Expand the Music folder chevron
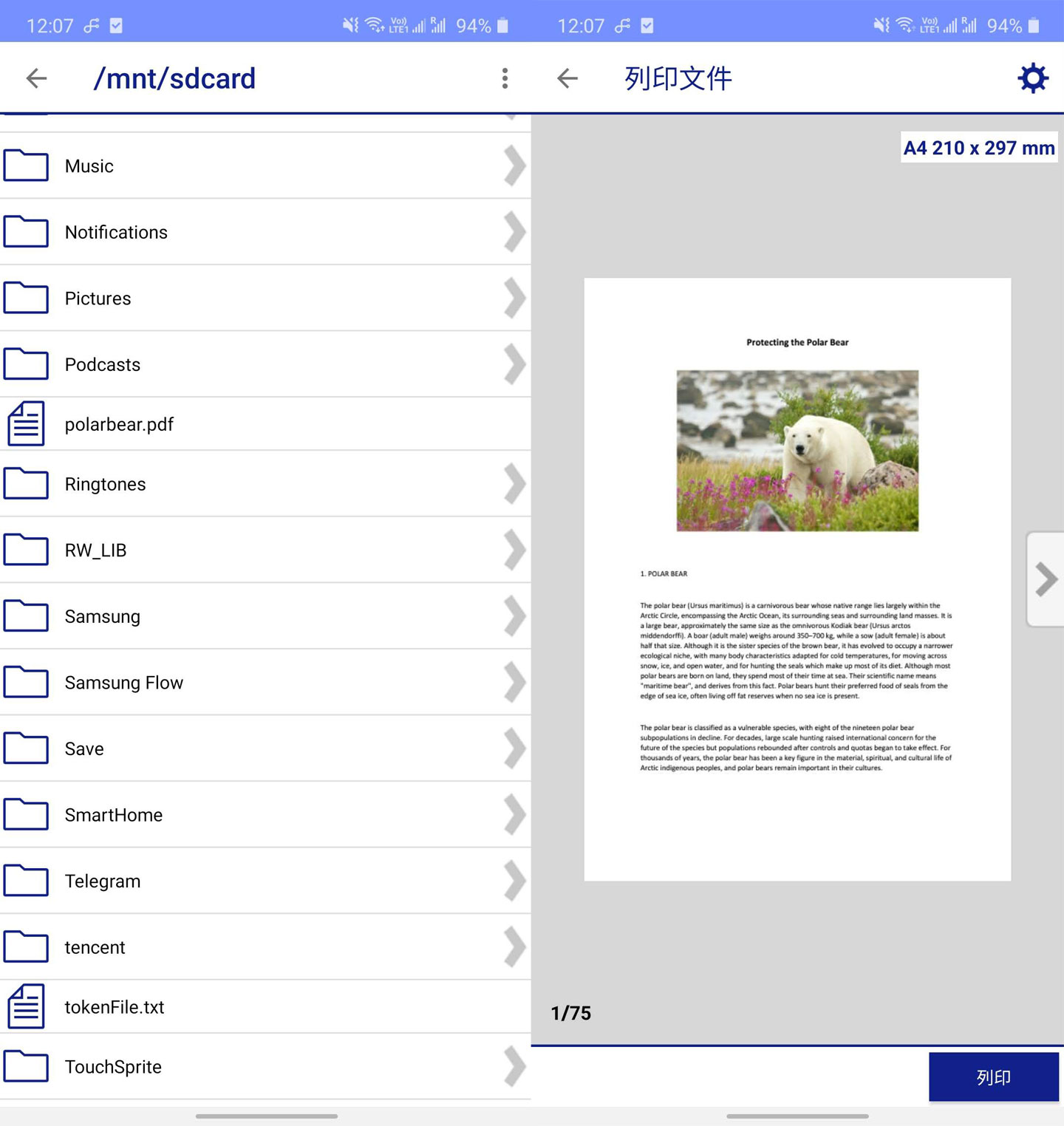The image size is (1064, 1126). point(514,166)
